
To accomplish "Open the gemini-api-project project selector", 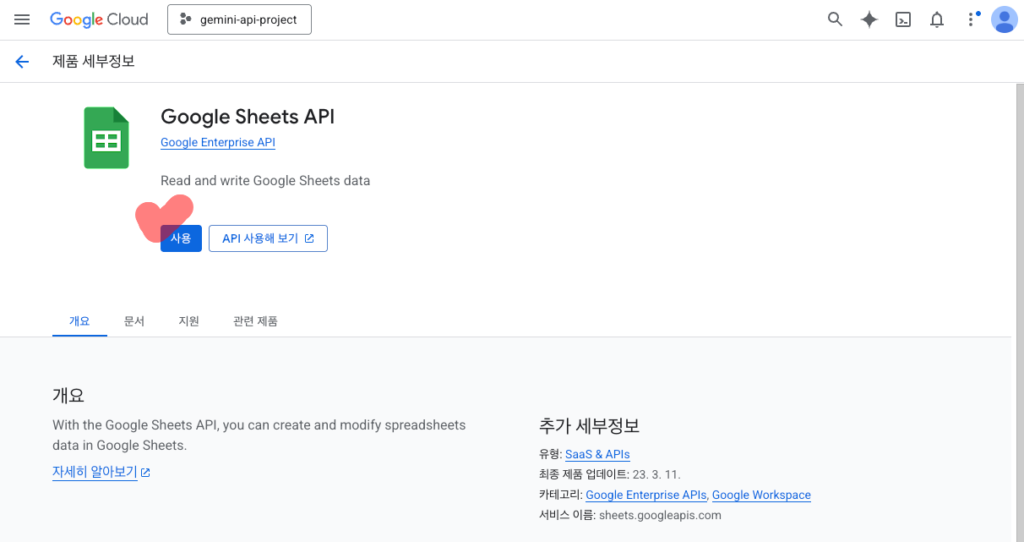I will coord(239,20).
